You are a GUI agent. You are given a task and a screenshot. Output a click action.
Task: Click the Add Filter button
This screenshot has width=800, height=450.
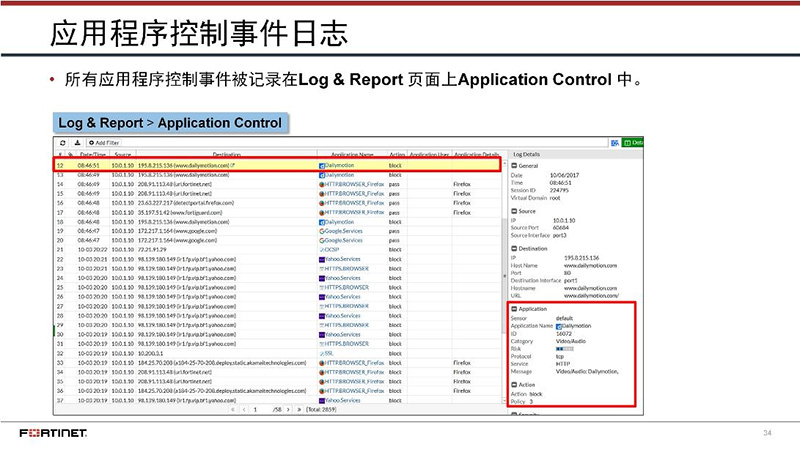click(x=104, y=143)
